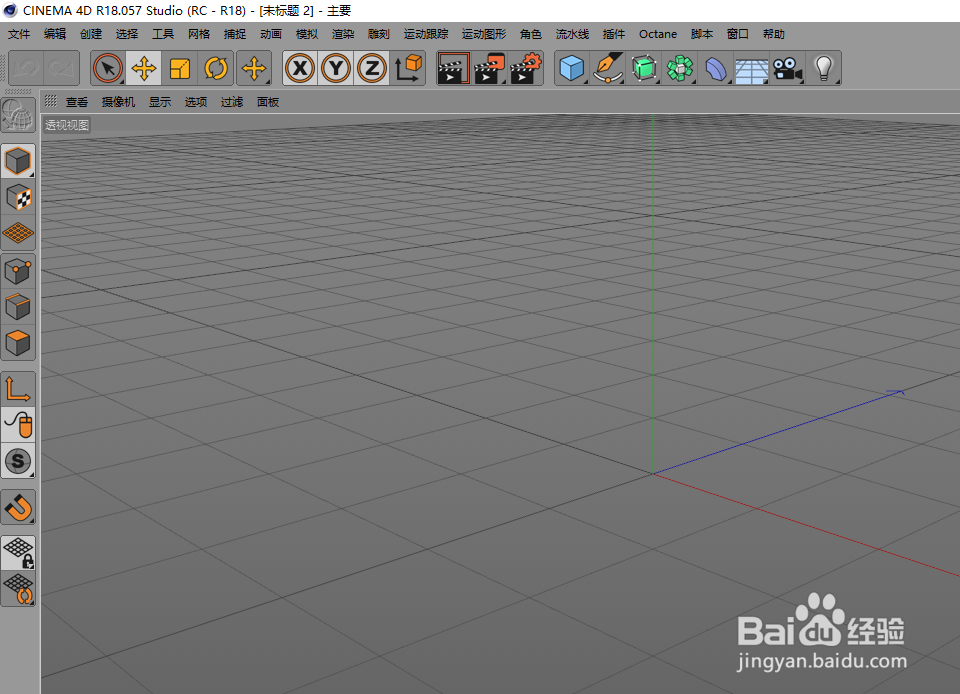This screenshot has height=694, width=960.
Task: Open the recent tools cross-arrow icon
Action: [254, 68]
